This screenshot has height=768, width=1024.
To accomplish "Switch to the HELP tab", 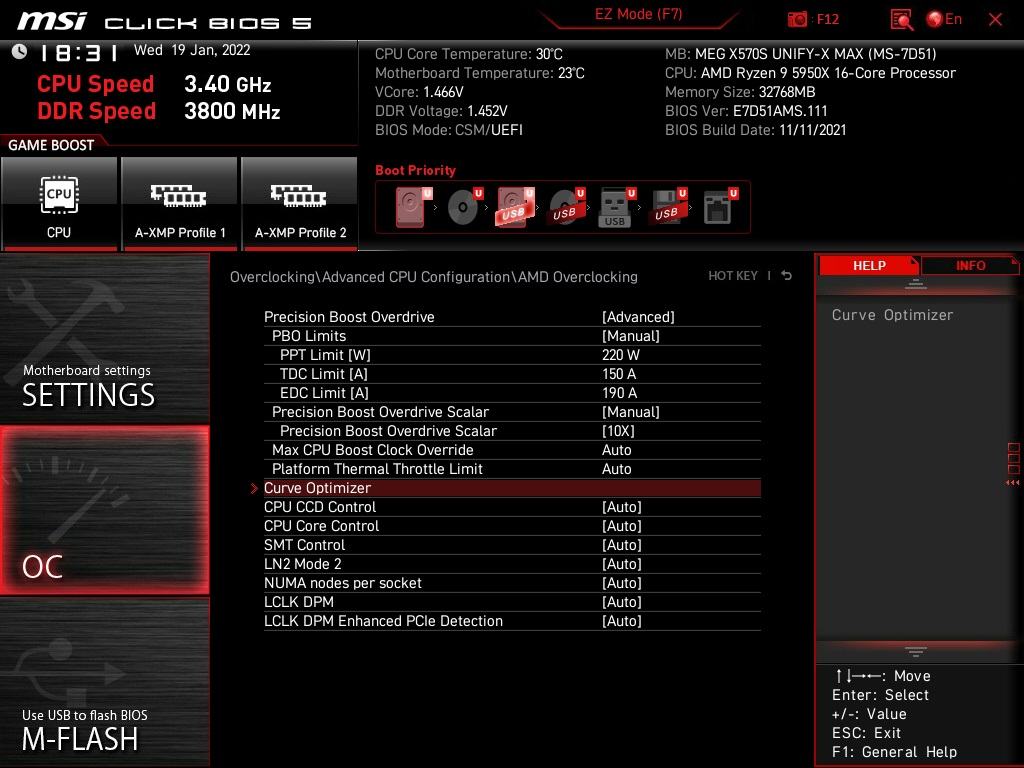I will (869, 266).
